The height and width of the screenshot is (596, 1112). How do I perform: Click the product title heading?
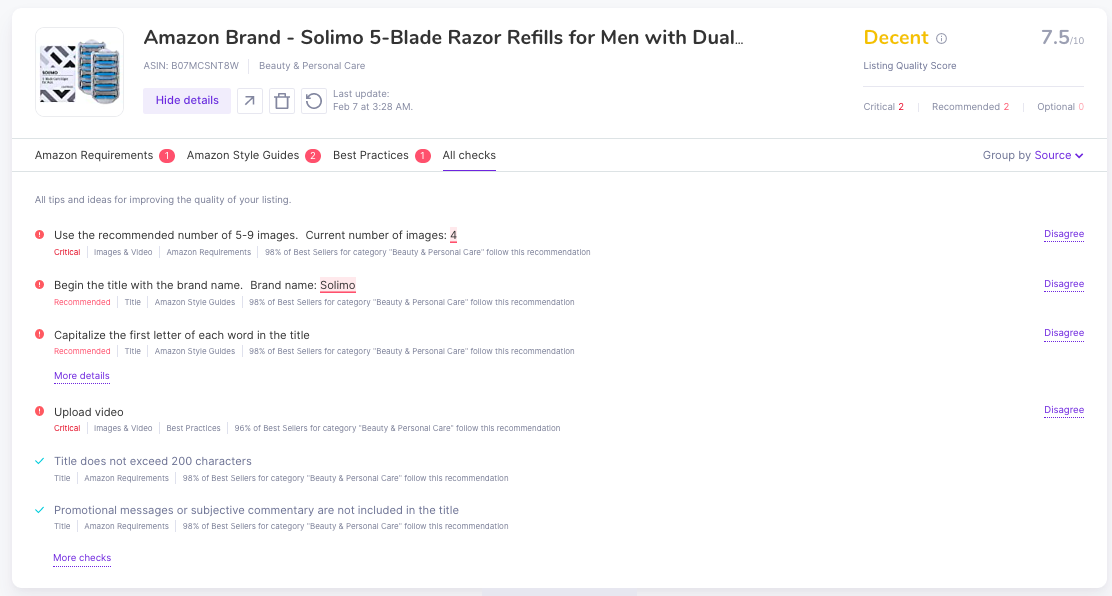point(443,38)
